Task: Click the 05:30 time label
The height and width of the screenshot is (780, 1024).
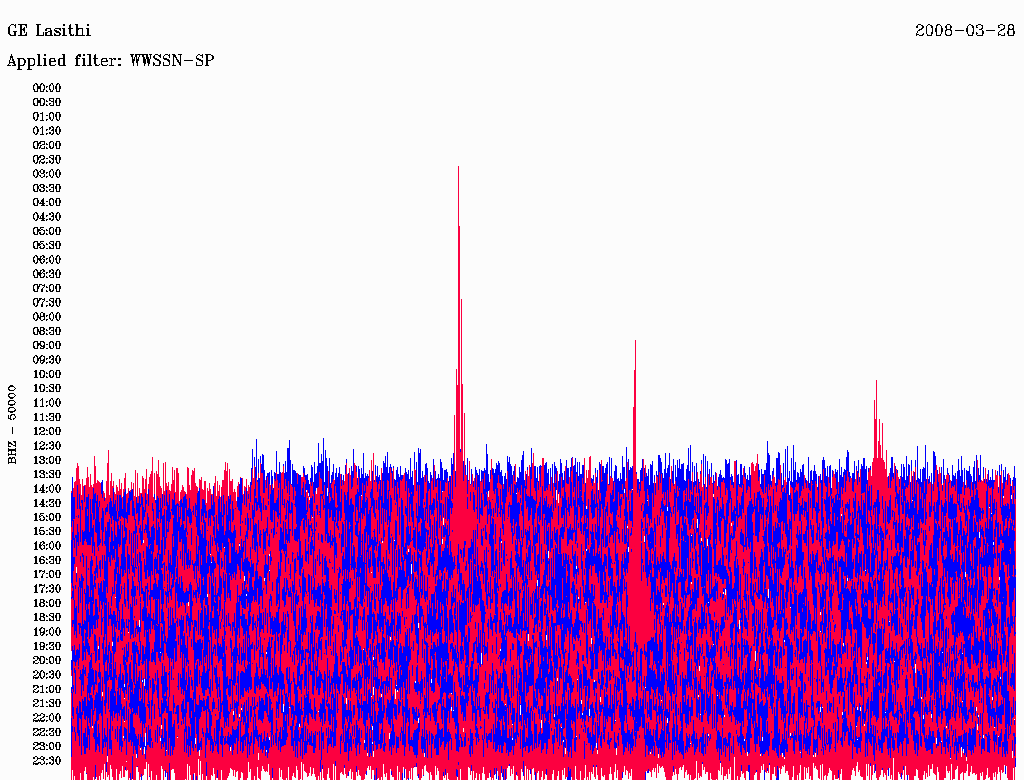Action: pos(47,246)
